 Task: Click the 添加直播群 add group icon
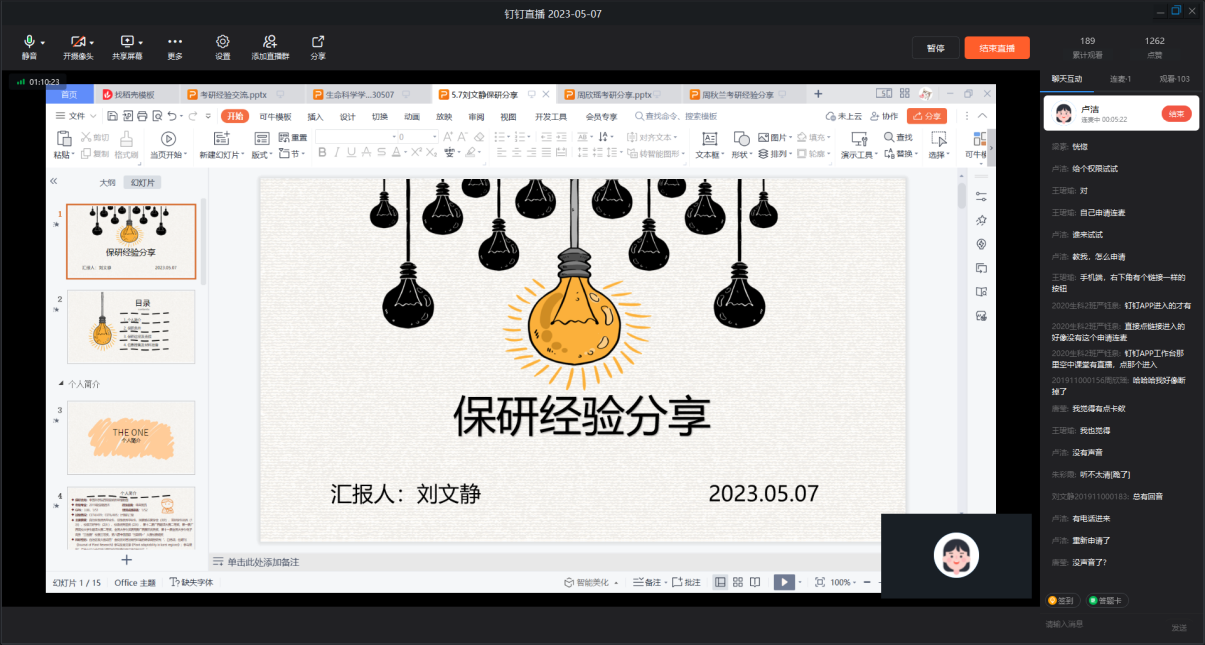coord(270,42)
